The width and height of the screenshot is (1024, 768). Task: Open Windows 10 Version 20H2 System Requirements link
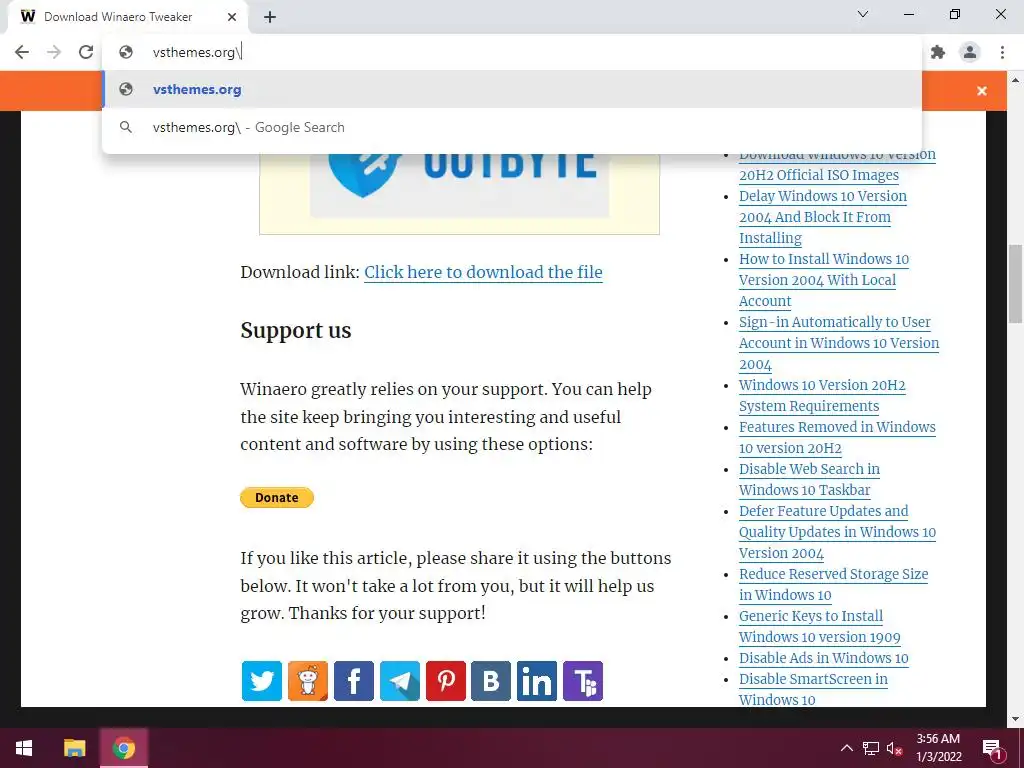[822, 395]
